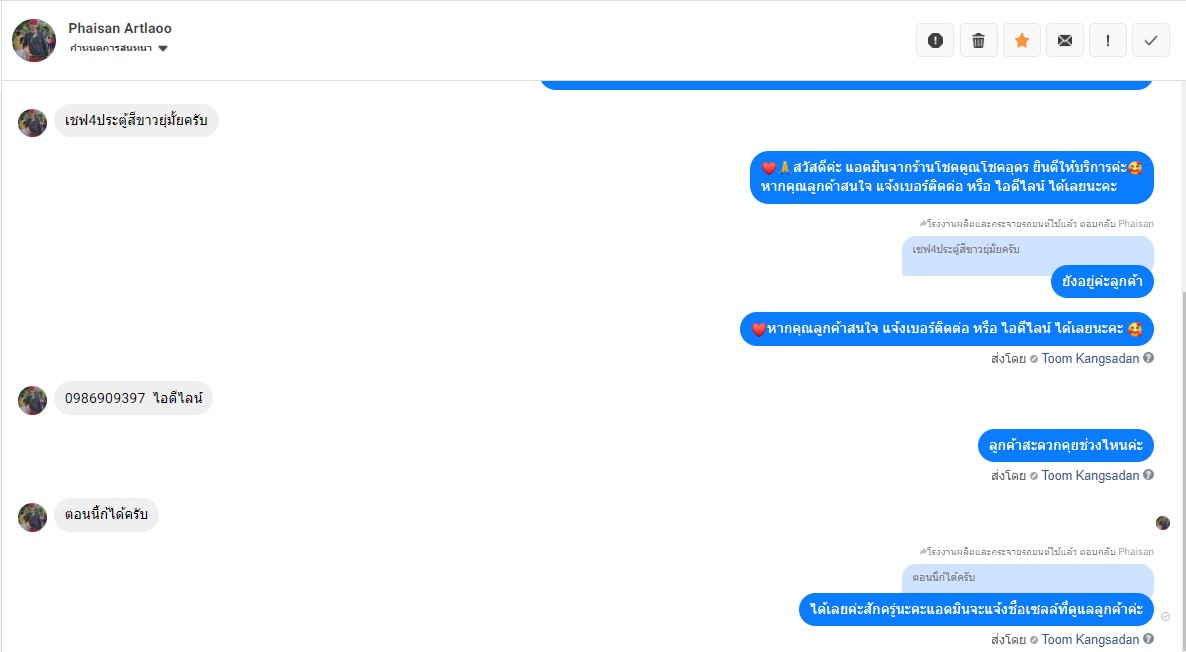Screen dimensions: 1186x652
Task: Click the message delivered check icon at bottom
Action: tap(1165, 616)
